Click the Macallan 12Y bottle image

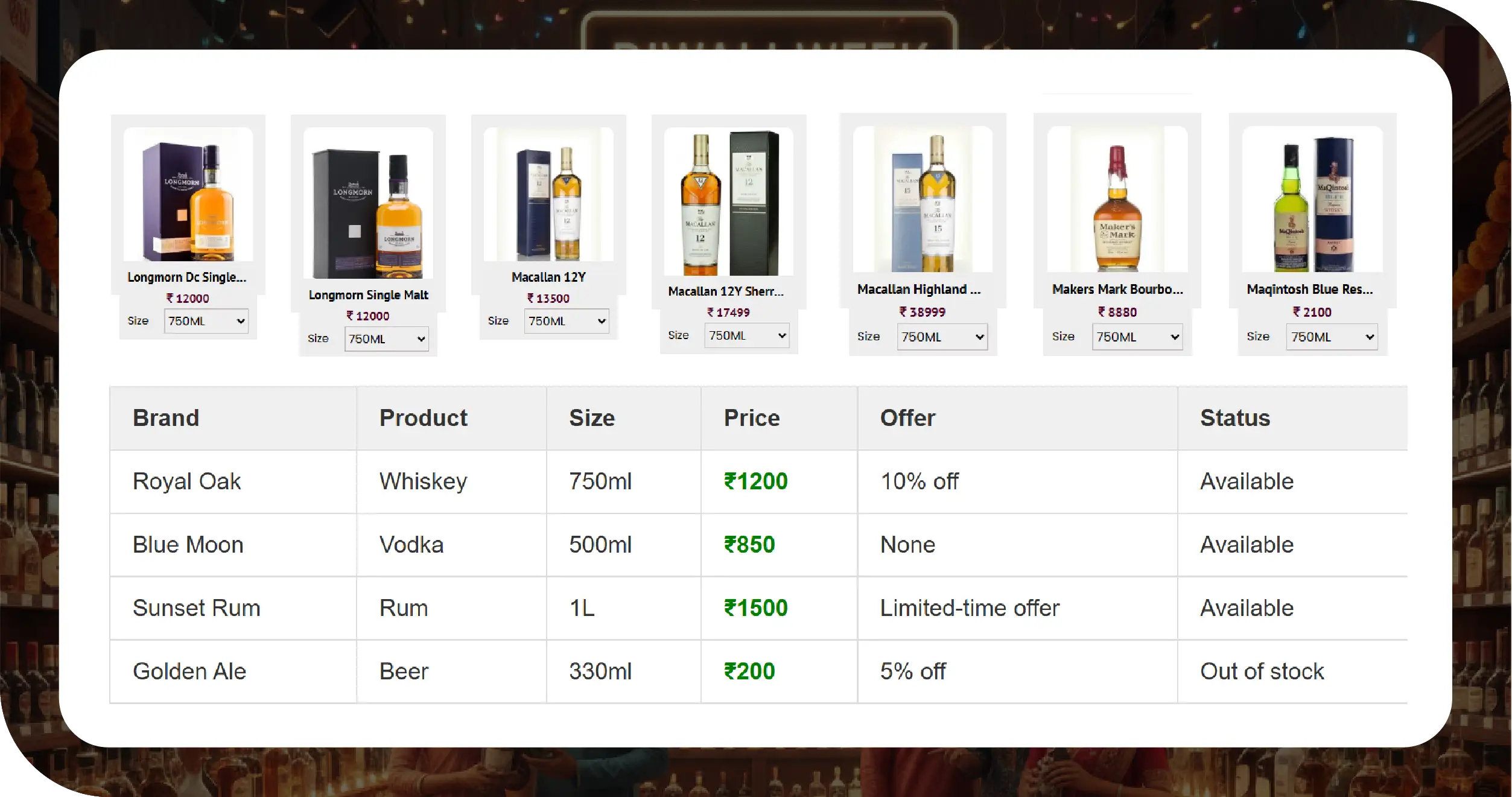tap(548, 193)
